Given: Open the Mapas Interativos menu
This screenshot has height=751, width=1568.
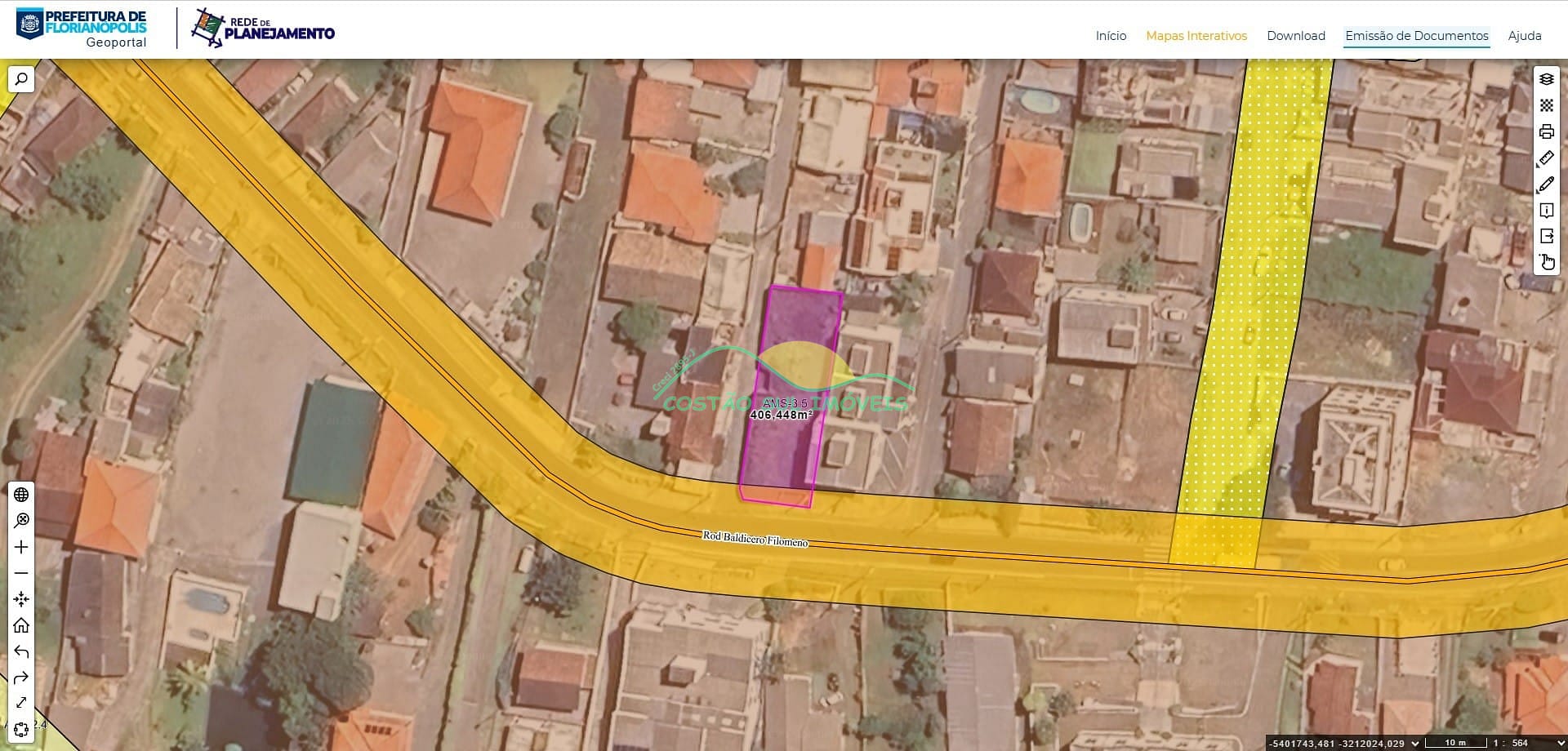Looking at the screenshot, I should [x=1196, y=36].
